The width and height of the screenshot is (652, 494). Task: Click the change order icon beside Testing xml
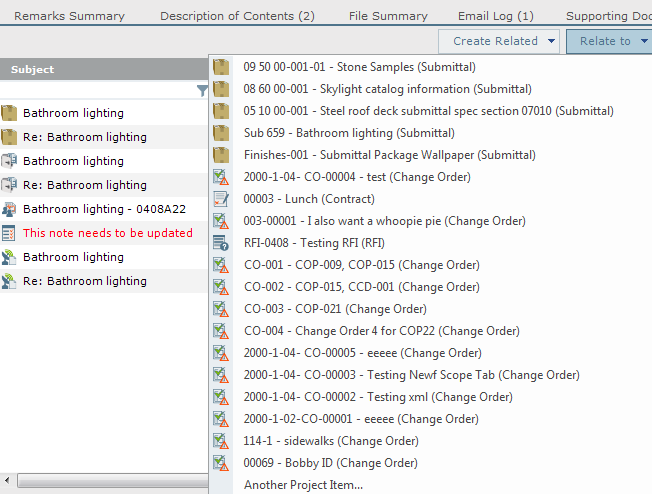(221, 397)
